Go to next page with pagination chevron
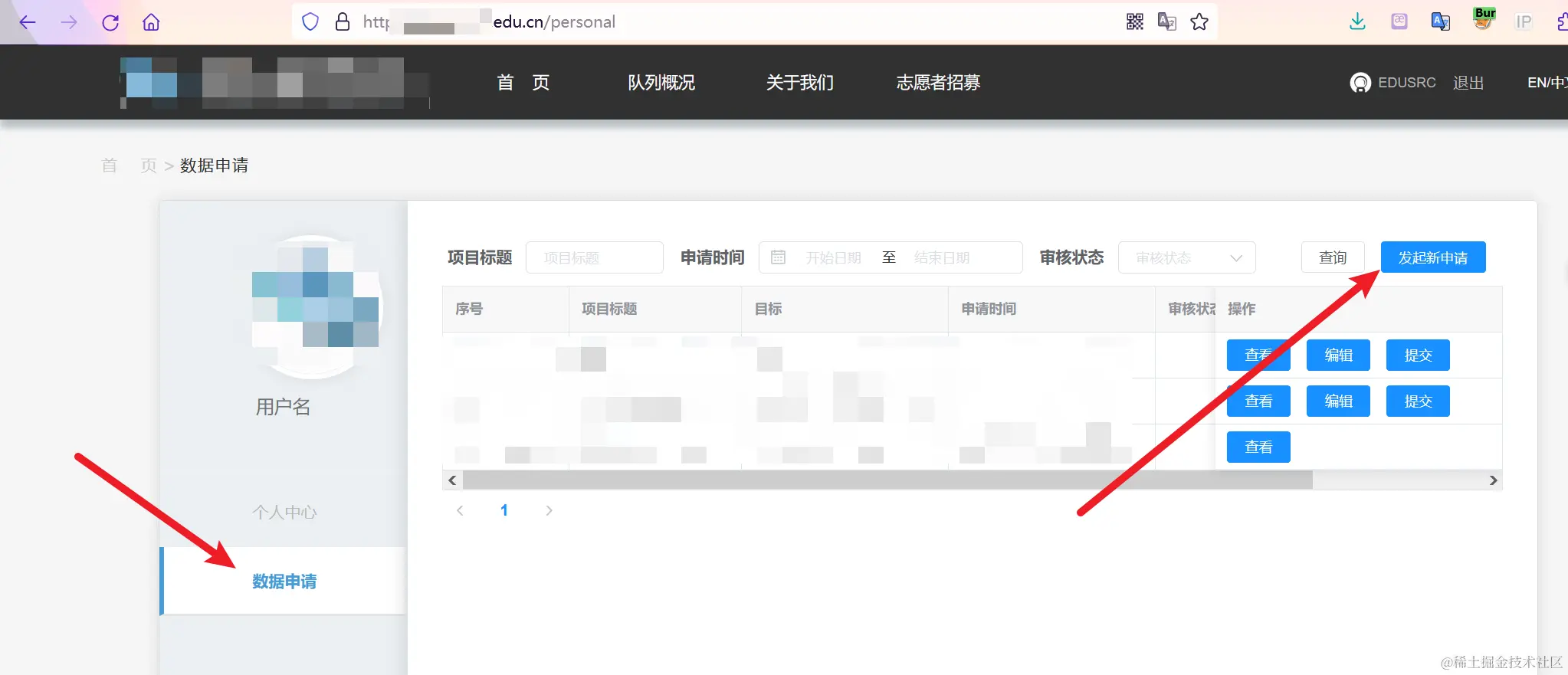The height and width of the screenshot is (675, 1568). pyautogui.click(x=549, y=510)
